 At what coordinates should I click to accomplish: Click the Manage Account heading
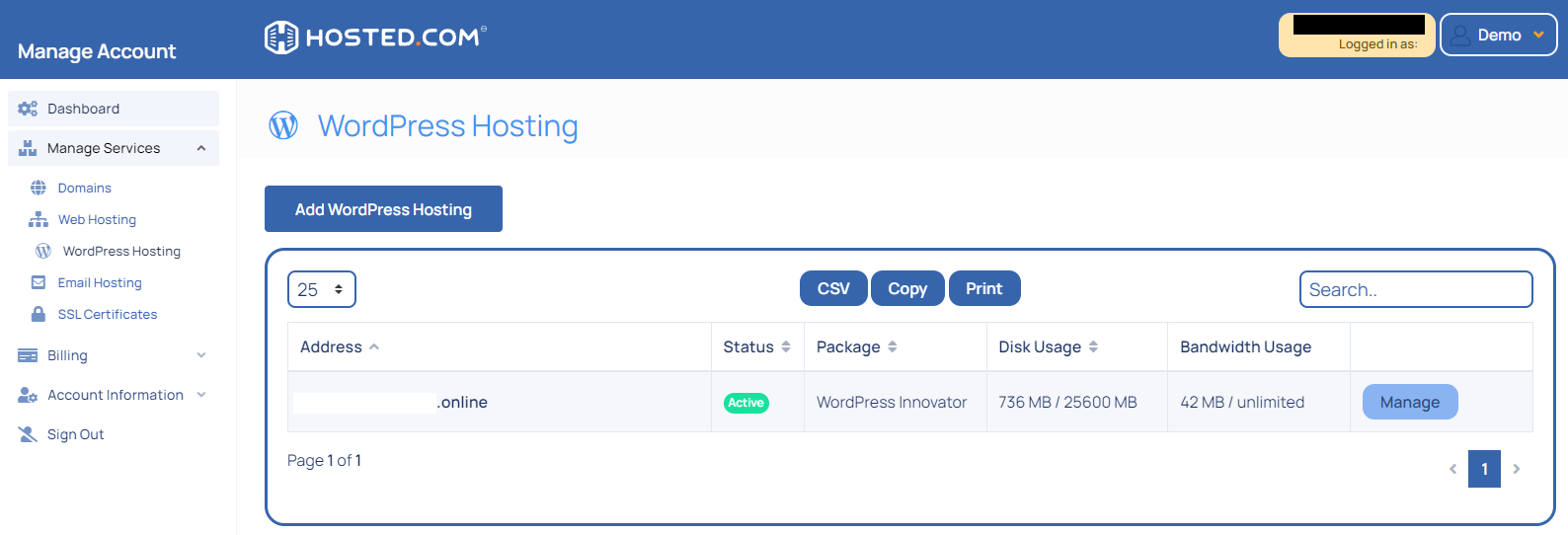(x=97, y=51)
